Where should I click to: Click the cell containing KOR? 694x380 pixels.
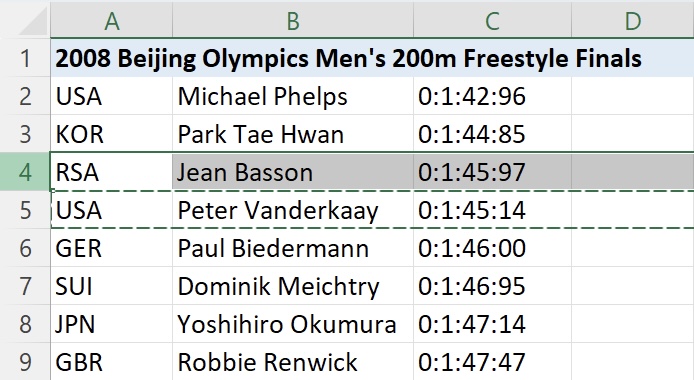point(112,134)
